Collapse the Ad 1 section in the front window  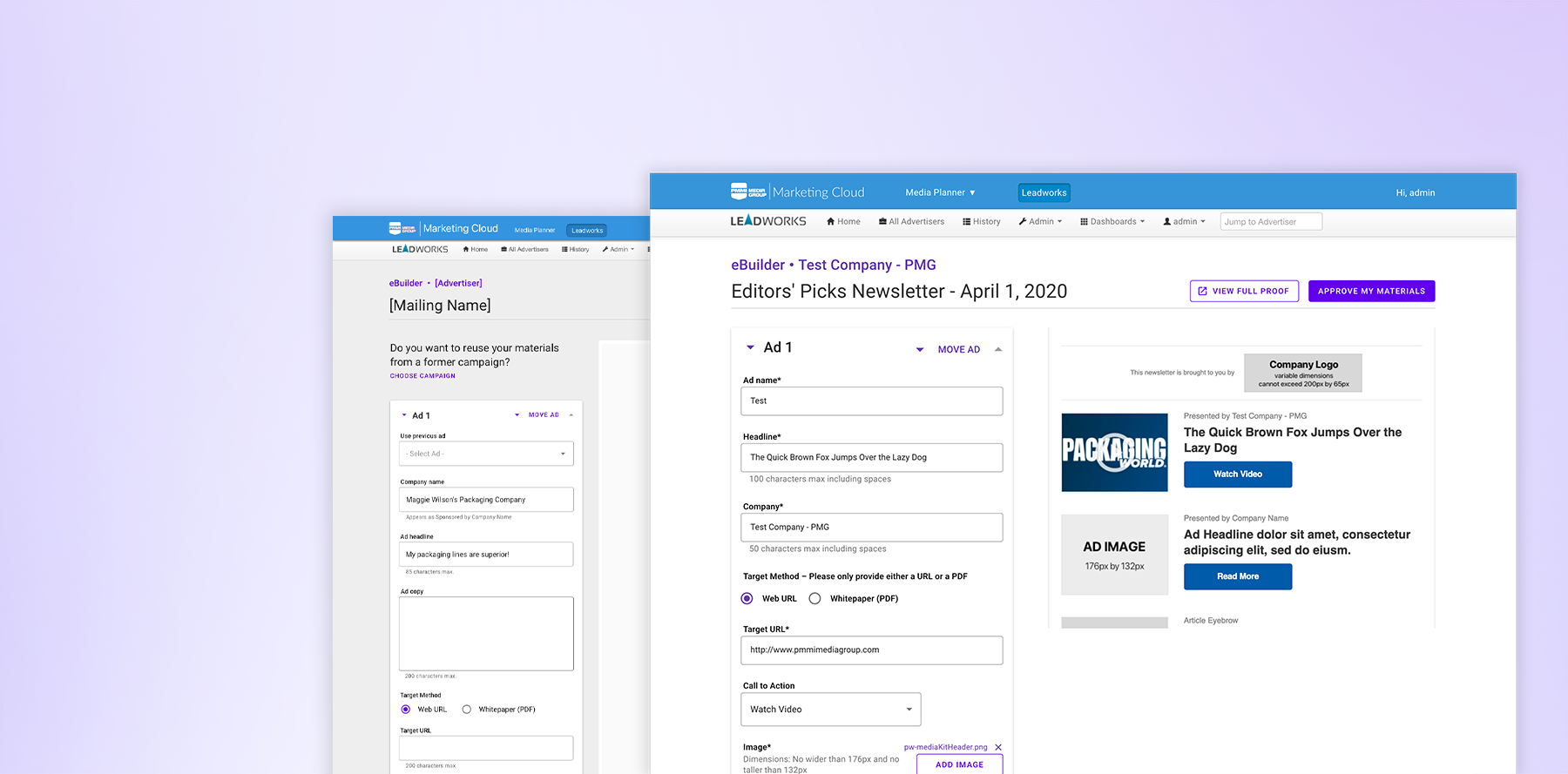[x=750, y=347]
